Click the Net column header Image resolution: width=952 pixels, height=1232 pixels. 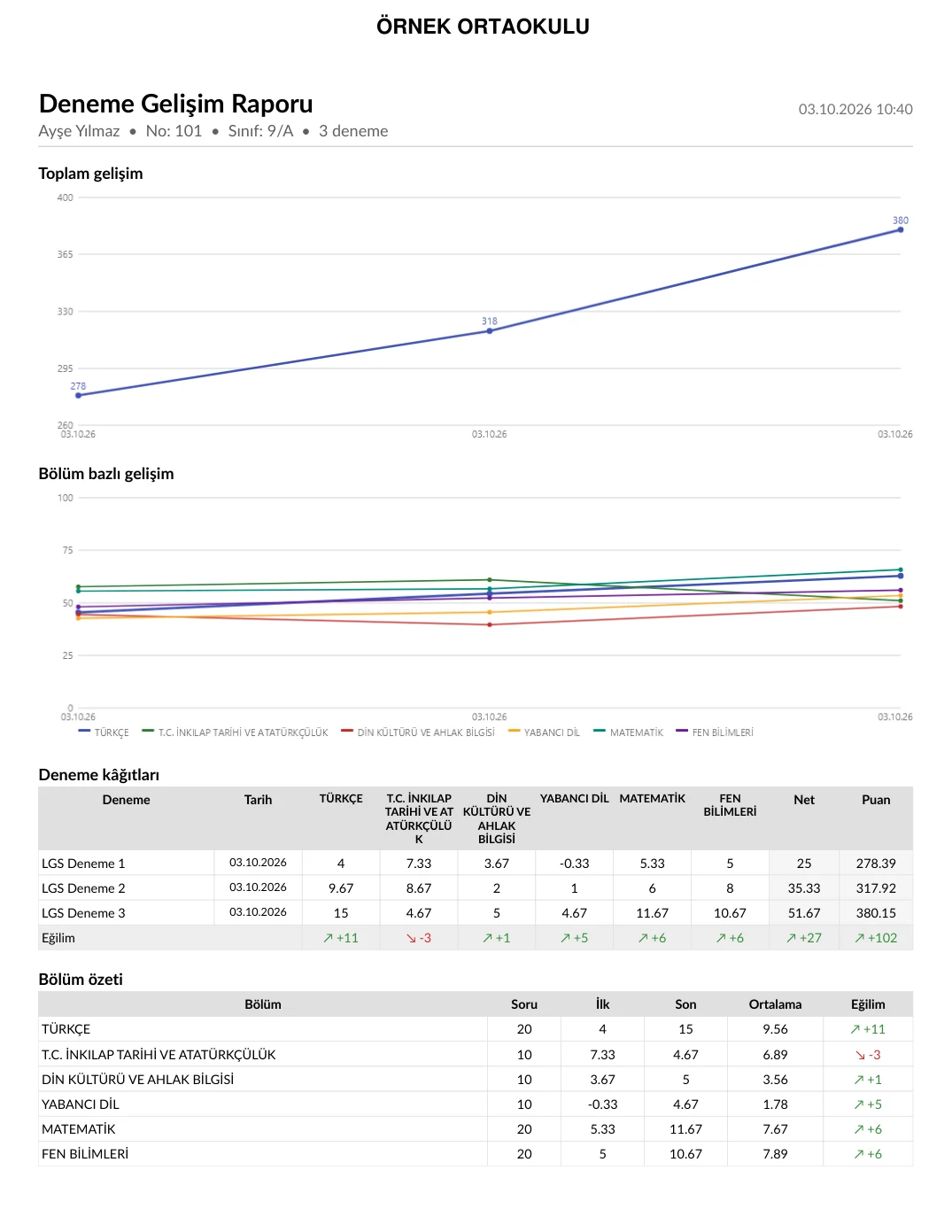pyautogui.click(x=804, y=800)
